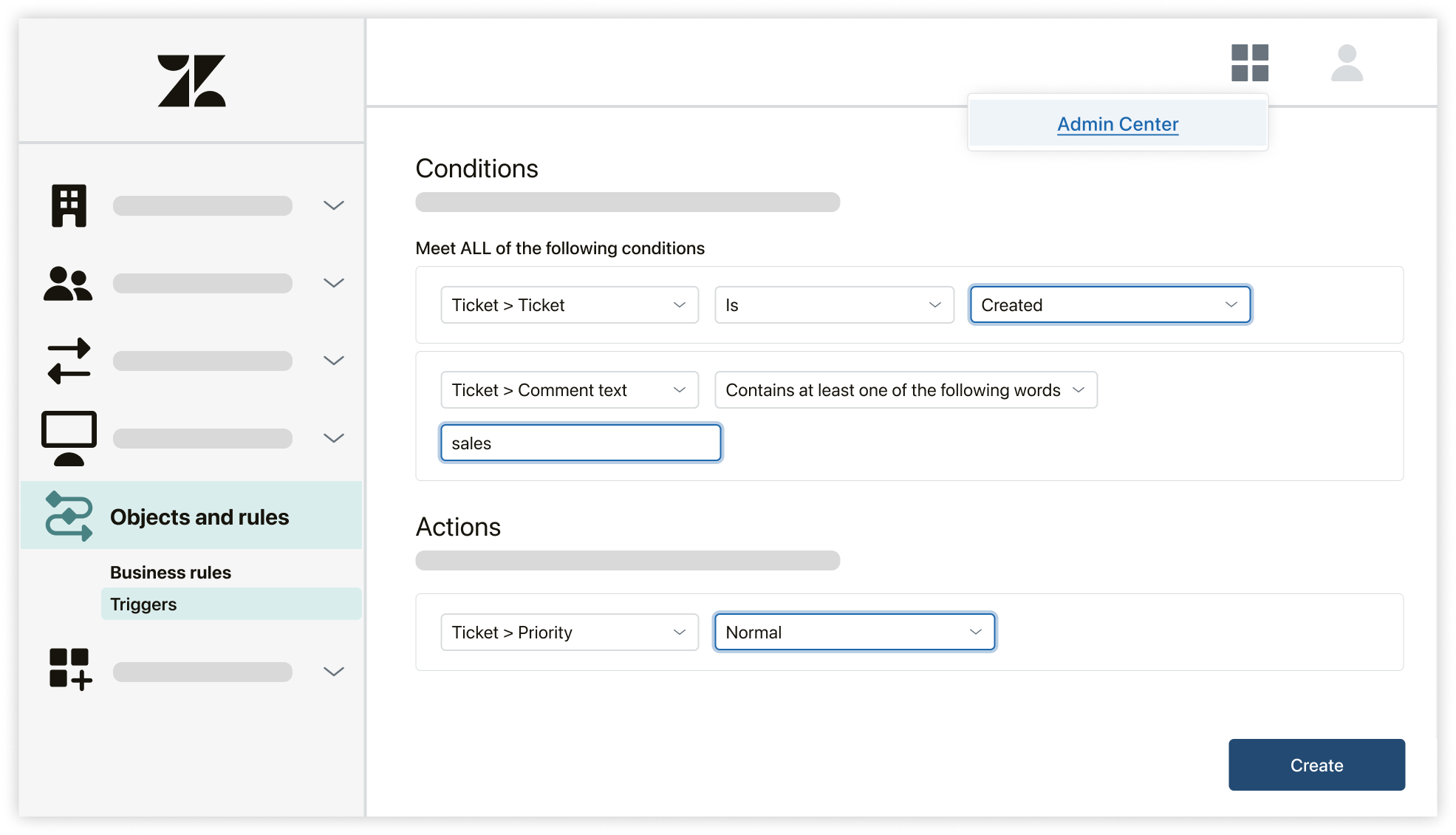Click the Admin Center link
1456x835 pixels.
point(1118,123)
